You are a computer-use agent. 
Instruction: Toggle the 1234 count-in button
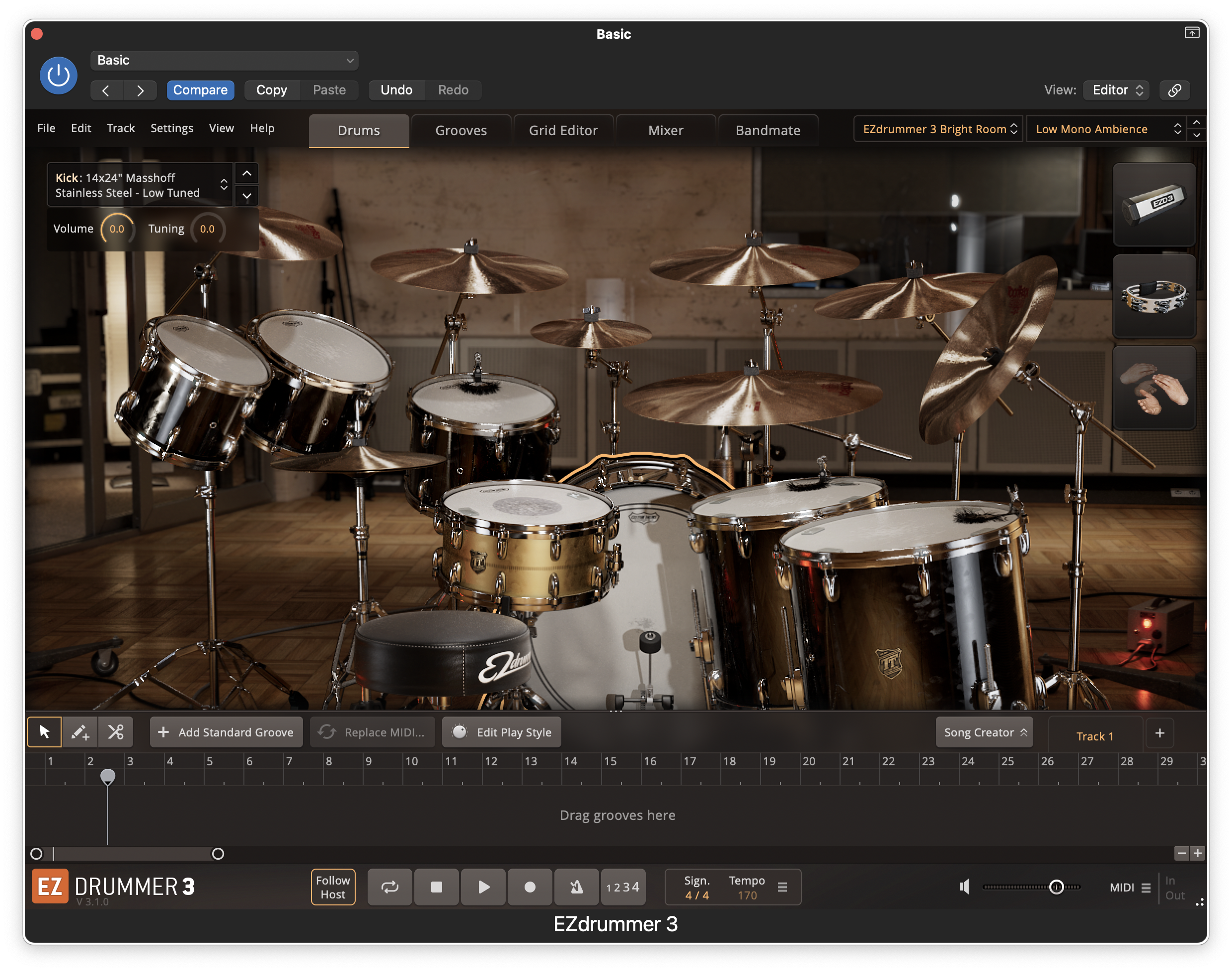click(x=623, y=887)
